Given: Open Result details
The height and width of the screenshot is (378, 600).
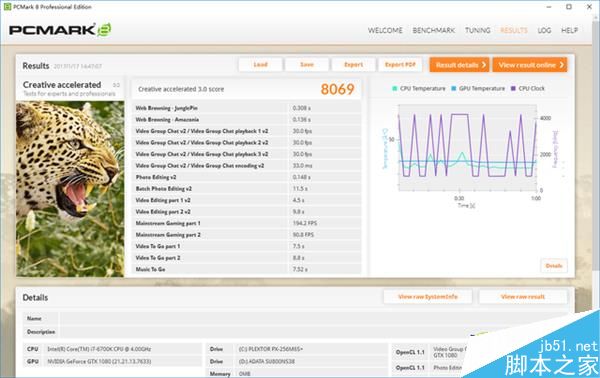Looking at the screenshot, I should [x=459, y=65].
